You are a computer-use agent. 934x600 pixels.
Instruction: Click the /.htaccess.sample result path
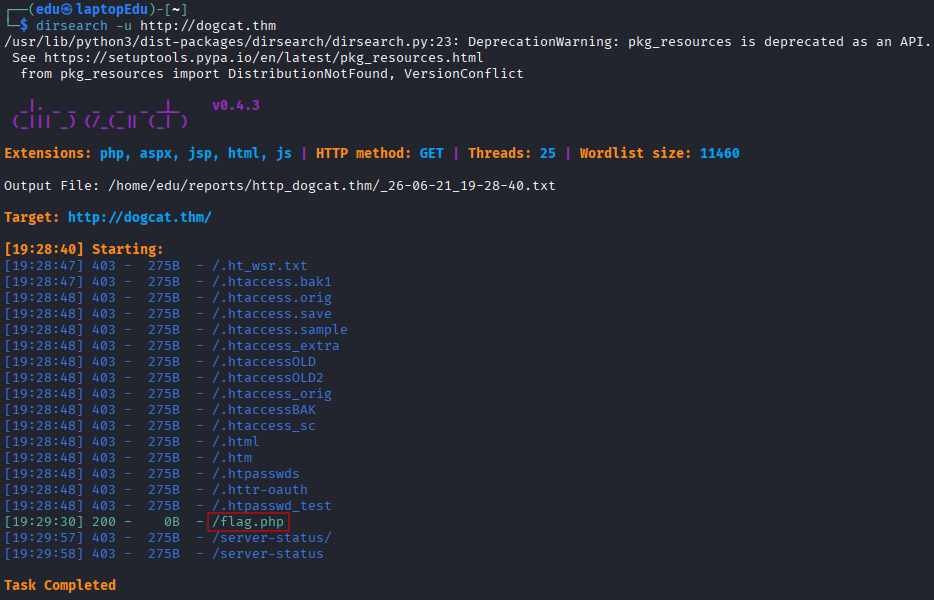pos(279,329)
